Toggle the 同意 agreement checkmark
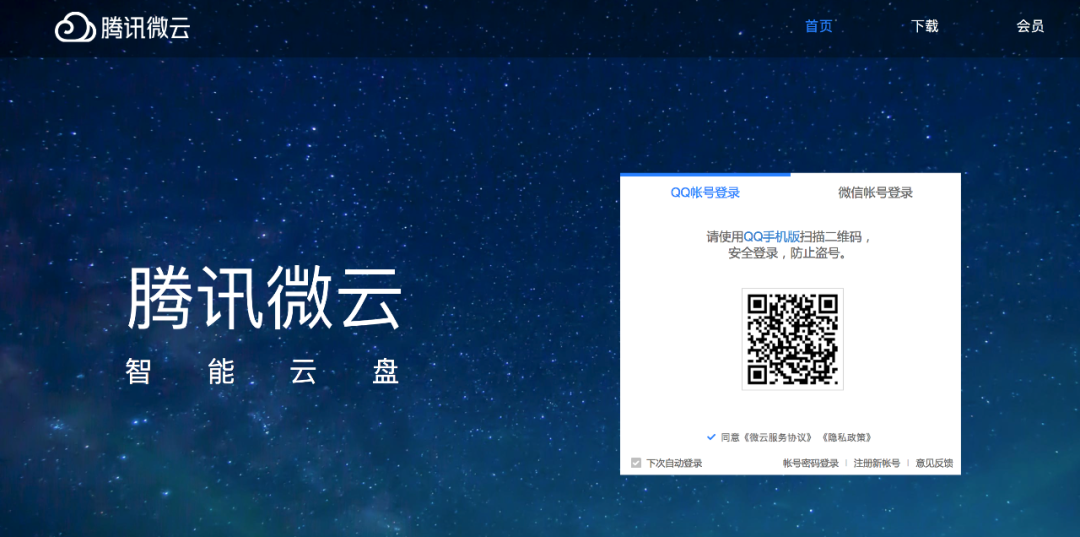Image resolution: width=1080 pixels, height=537 pixels. tap(712, 436)
